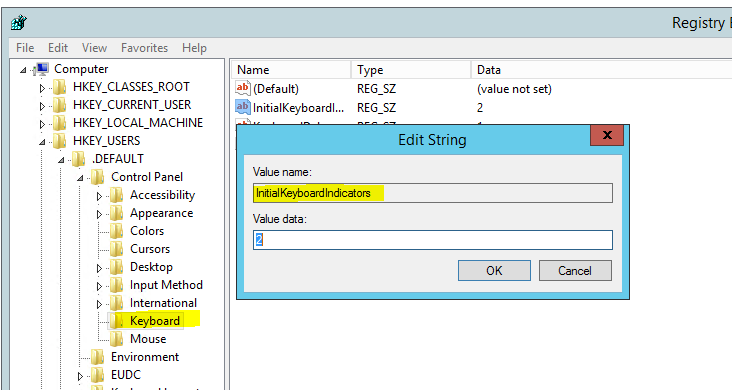Click the Name column header

291,70
